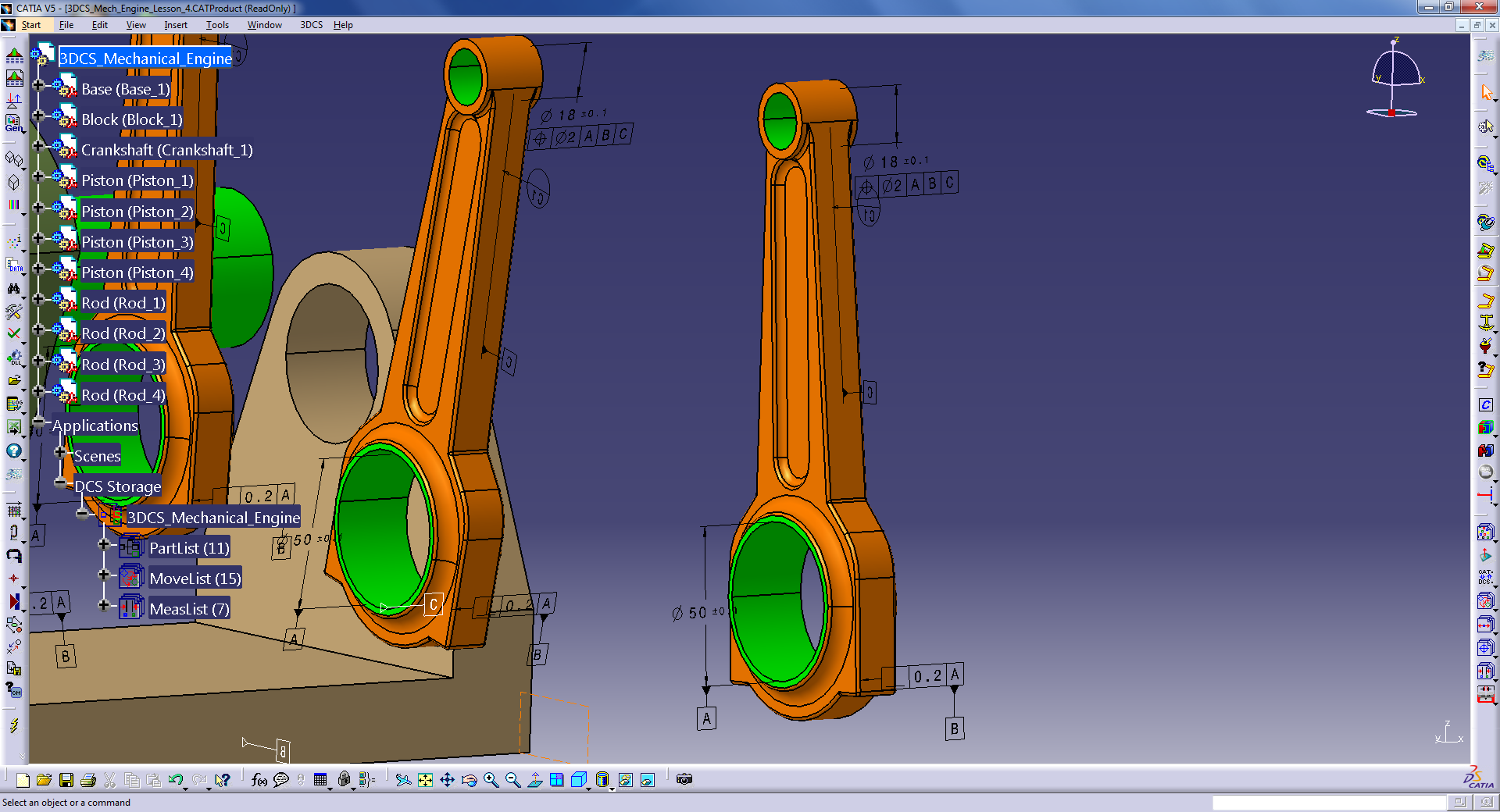
Task: Click Fit All In icon
Action: tap(425, 780)
